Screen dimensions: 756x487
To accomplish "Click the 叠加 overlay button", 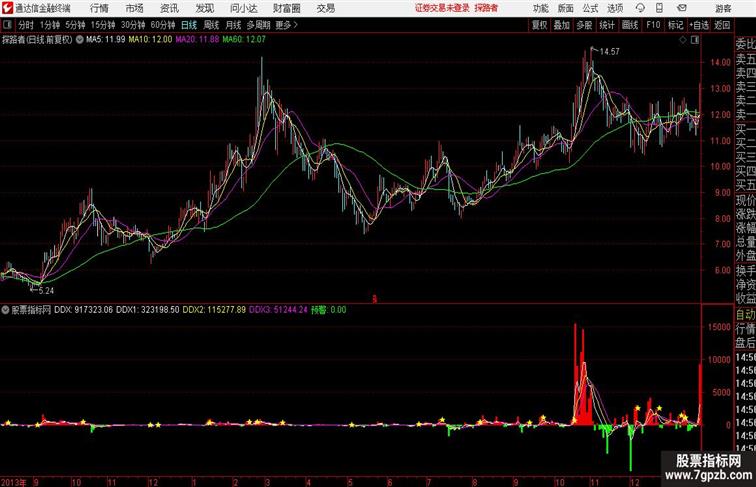I will tap(561, 25).
